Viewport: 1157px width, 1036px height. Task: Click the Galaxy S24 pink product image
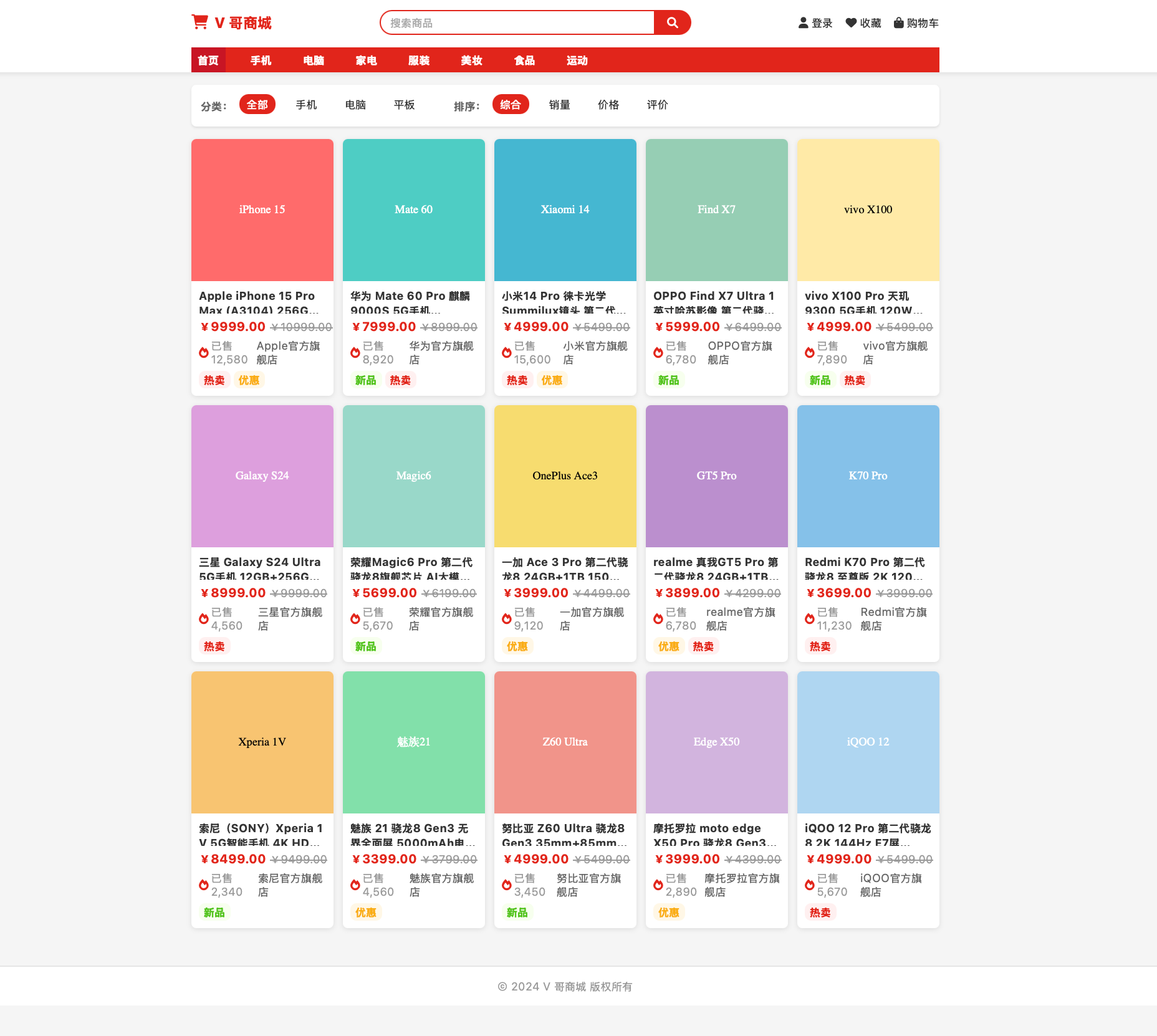click(x=262, y=476)
